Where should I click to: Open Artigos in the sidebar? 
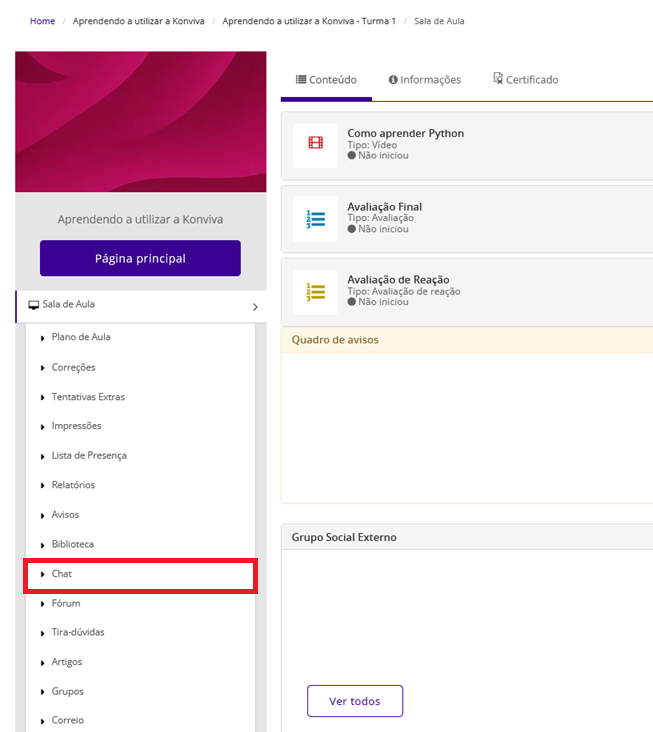pos(66,662)
